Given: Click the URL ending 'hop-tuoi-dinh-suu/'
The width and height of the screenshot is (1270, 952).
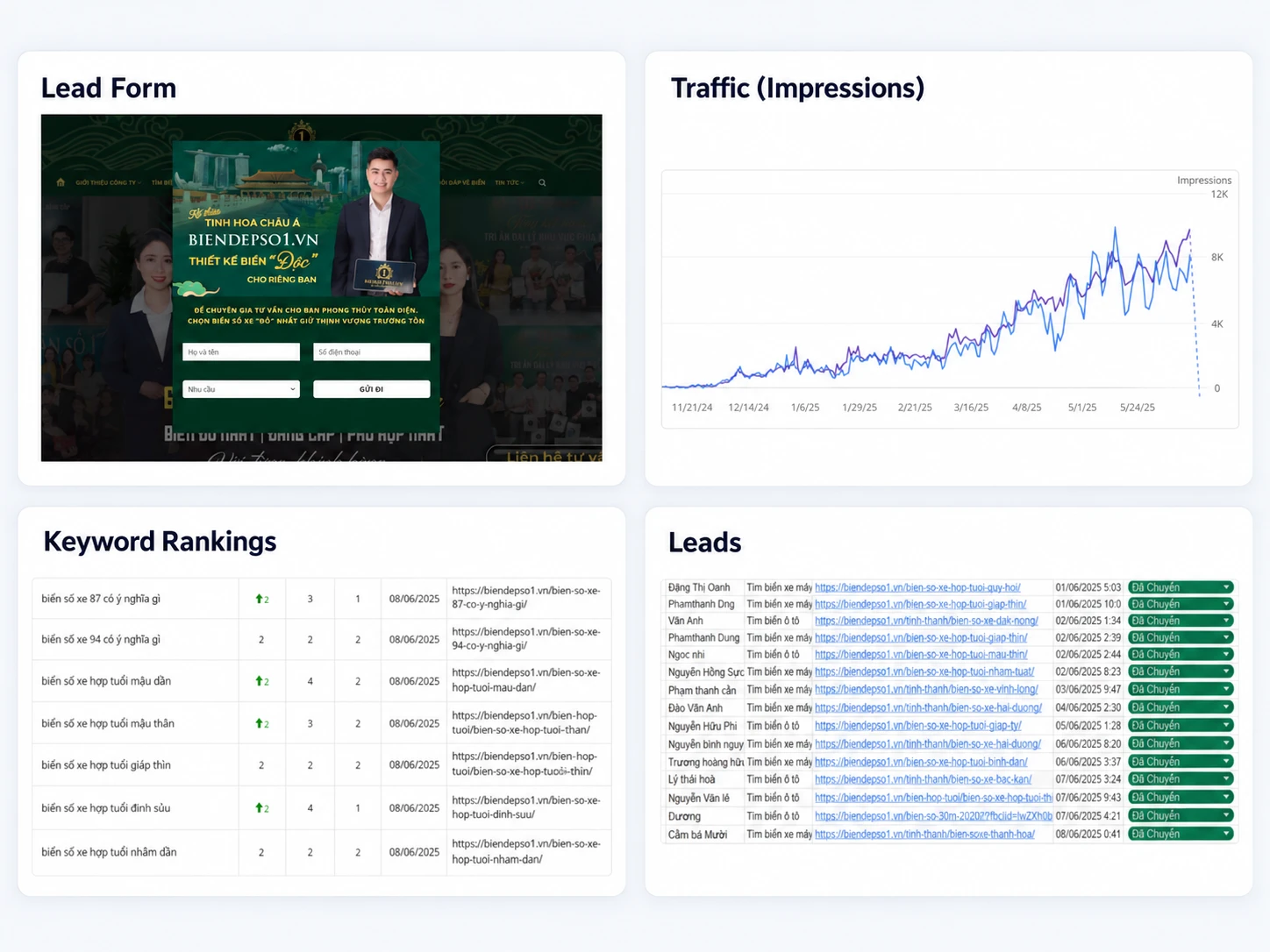Looking at the screenshot, I should (526, 807).
